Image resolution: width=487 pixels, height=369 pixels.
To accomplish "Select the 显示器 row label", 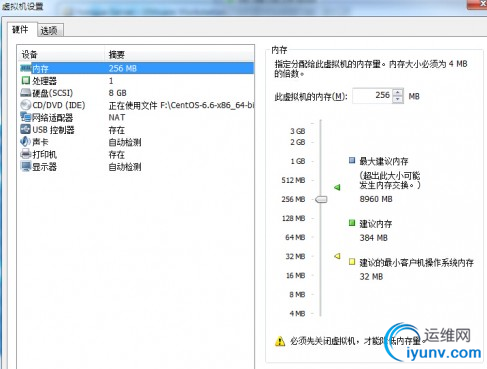I will tap(44, 166).
